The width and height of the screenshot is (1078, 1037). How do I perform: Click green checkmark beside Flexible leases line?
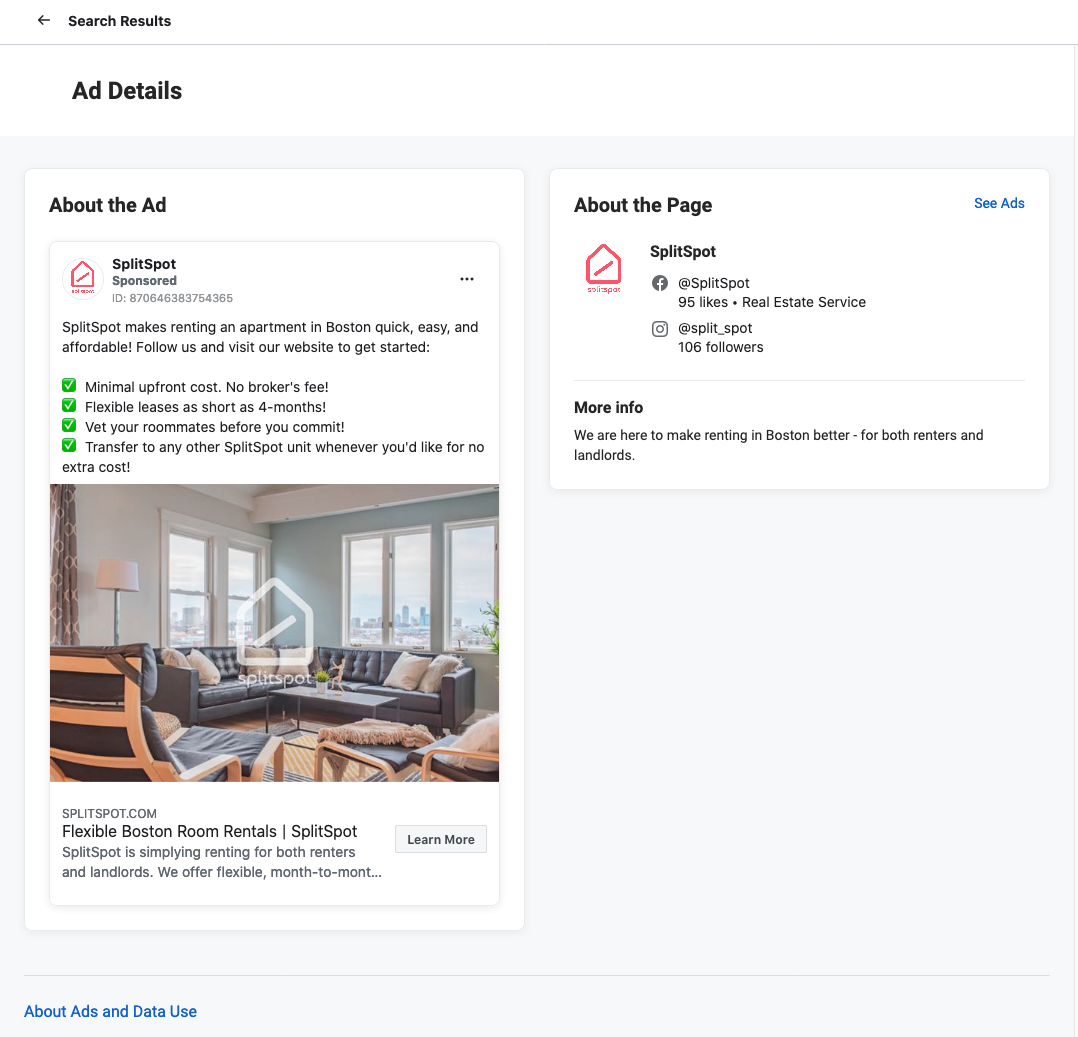tap(69, 406)
